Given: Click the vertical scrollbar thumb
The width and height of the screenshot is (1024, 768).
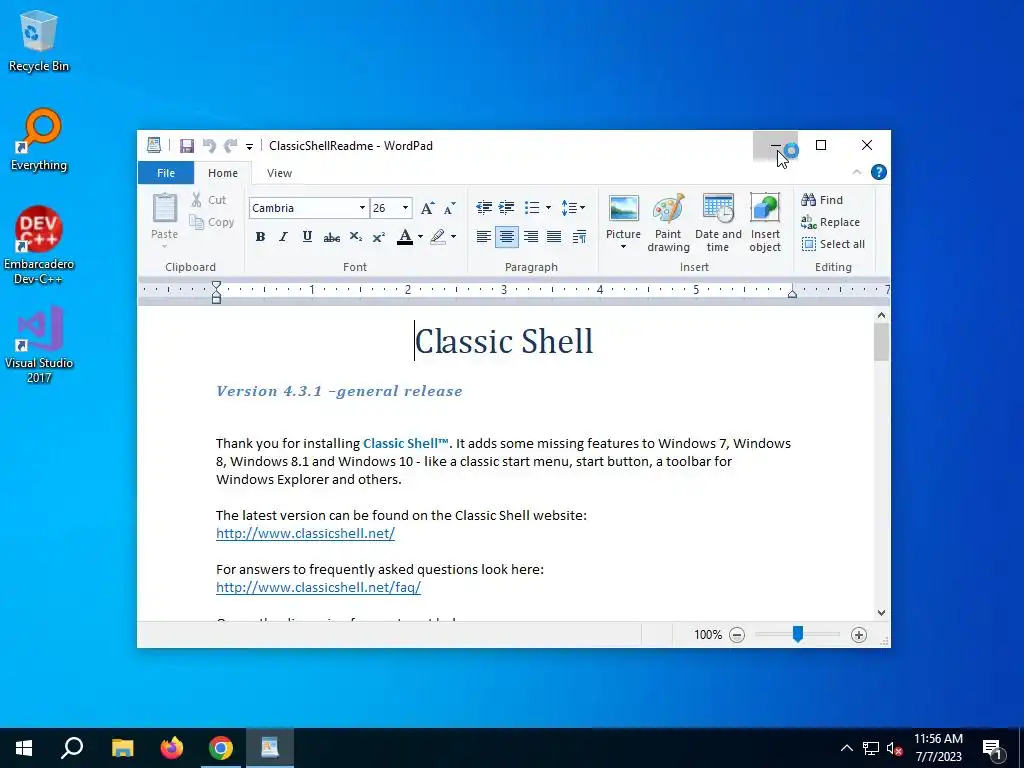Looking at the screenshot, I should point(882,342).
